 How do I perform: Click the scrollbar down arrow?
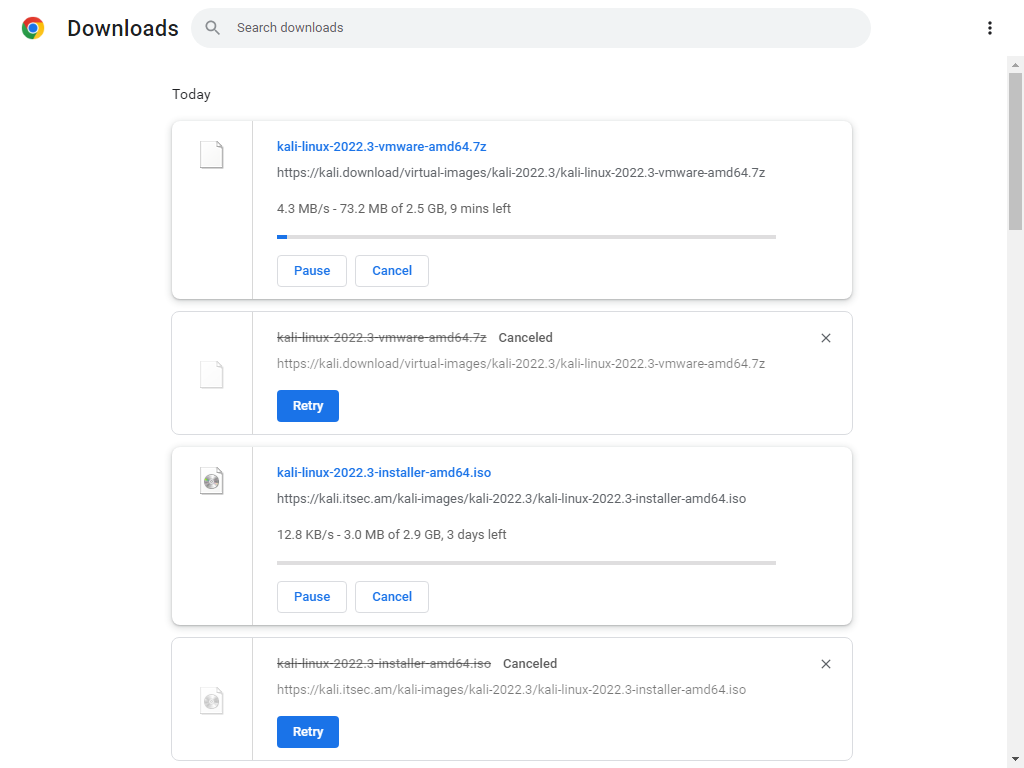pos(1015,759)
